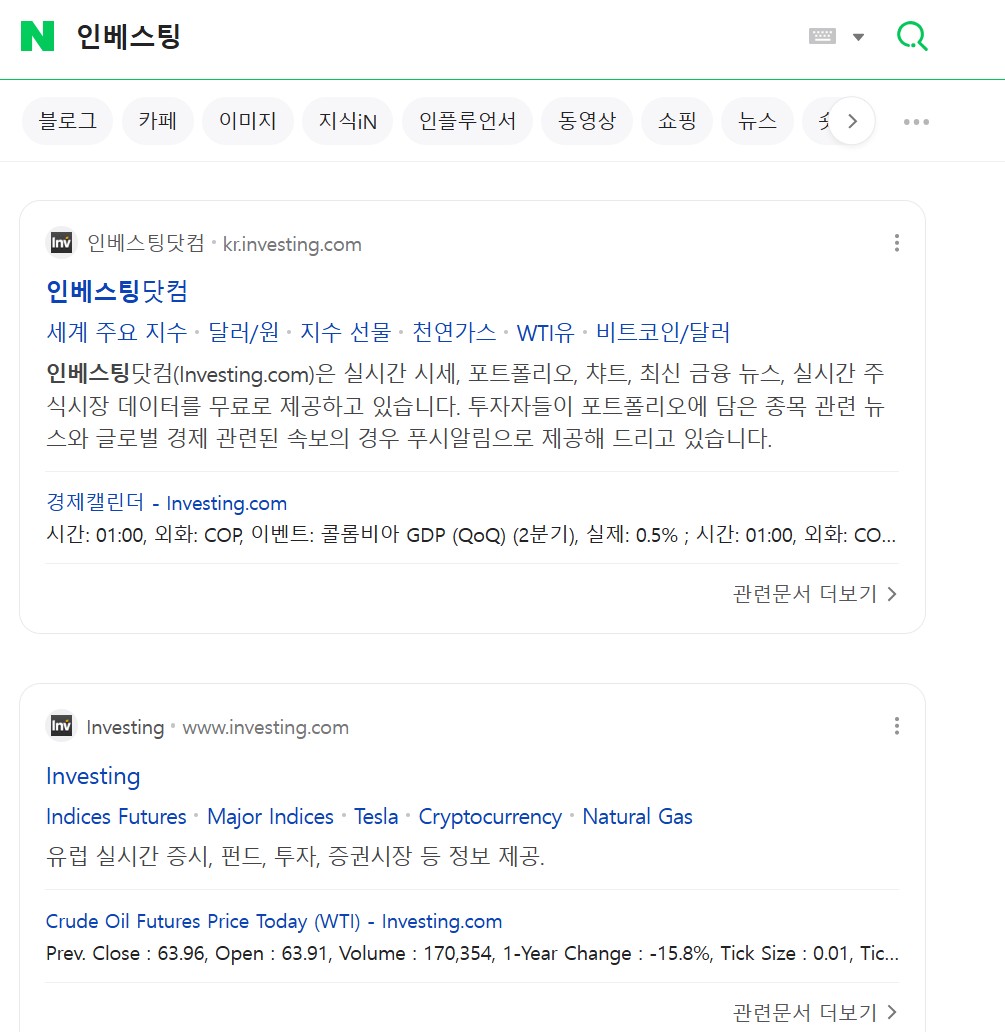
Task: Click 관련문서 더보기 under Investing result
Action: click(x=815, y=1012)
